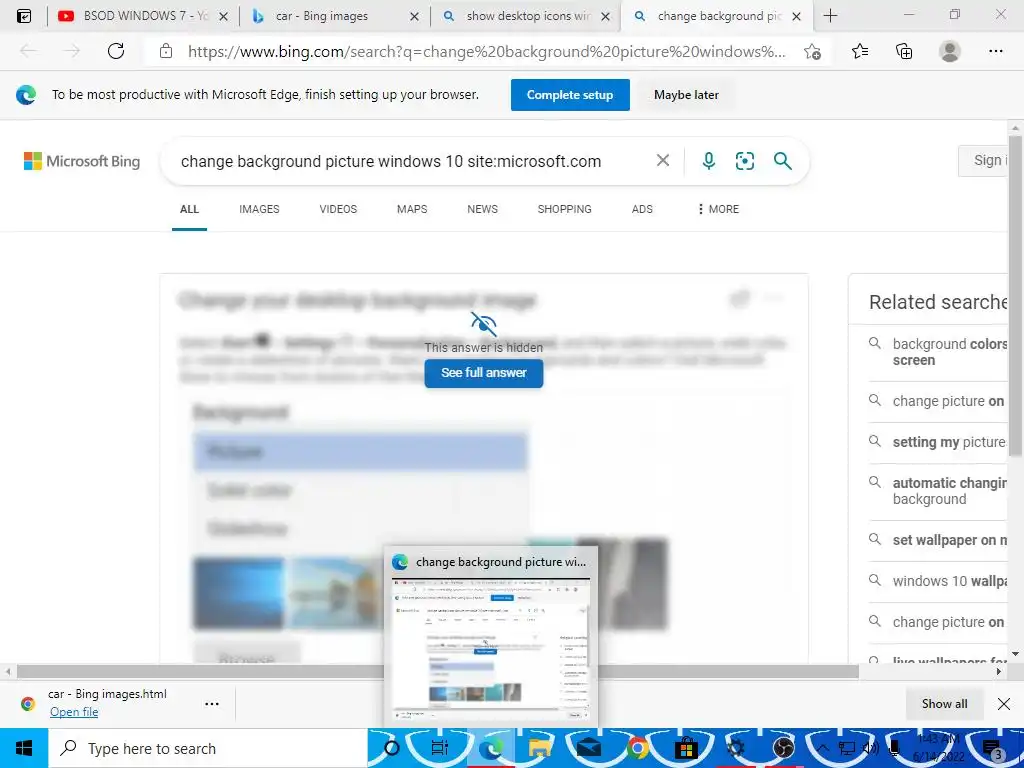The width and height of the screenshot is (1024, 768).
Task: Open Mail app from taskbar
Action: [588, 748]
